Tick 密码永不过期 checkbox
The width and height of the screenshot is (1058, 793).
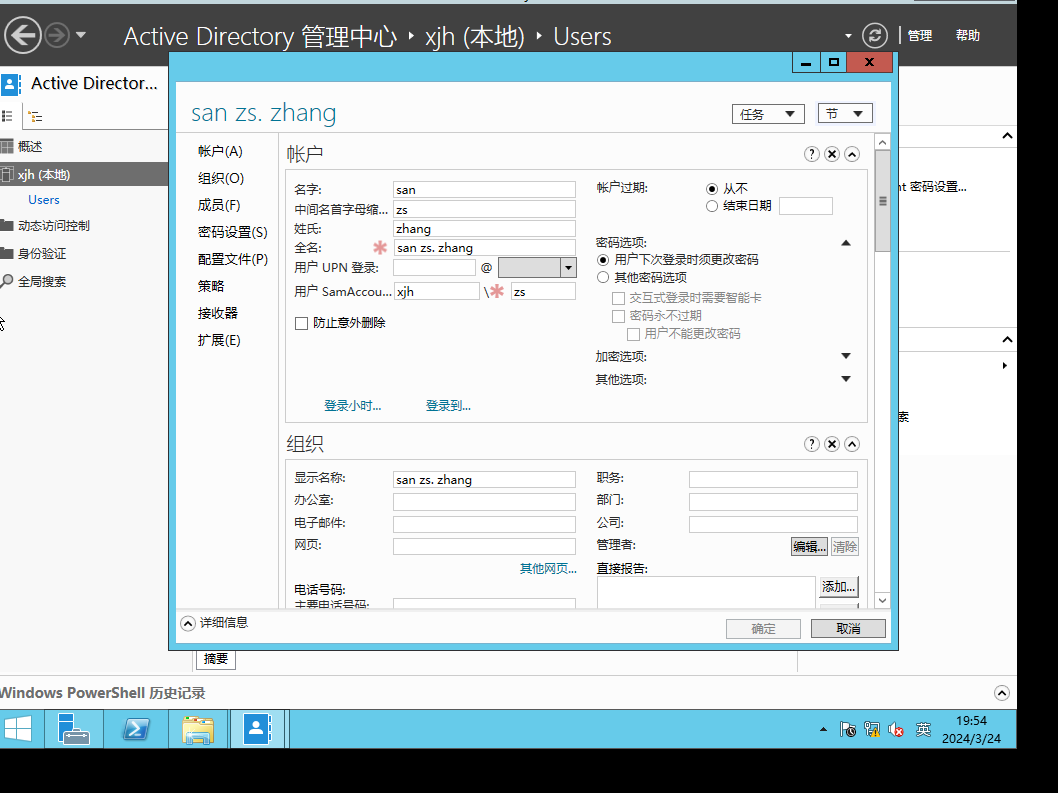click(x=618, y=316)
